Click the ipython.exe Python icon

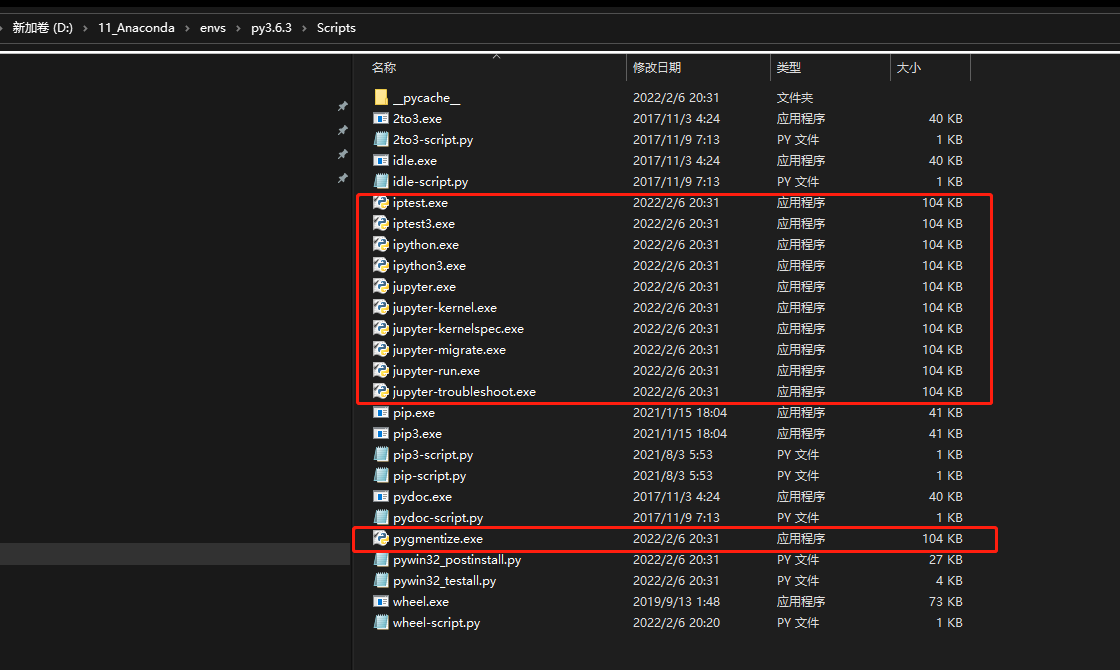[381, 244]
